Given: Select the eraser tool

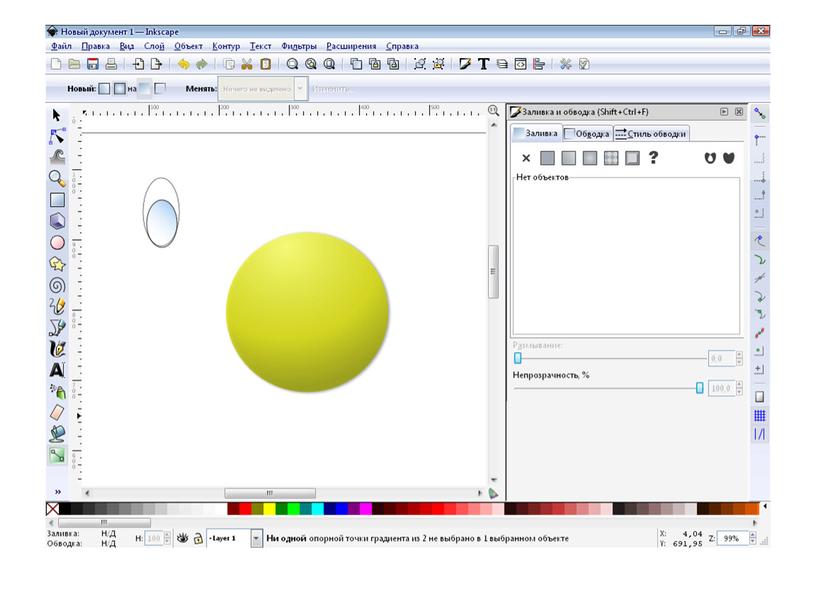Looking at the screenshot, I should (x=57, y=412).
